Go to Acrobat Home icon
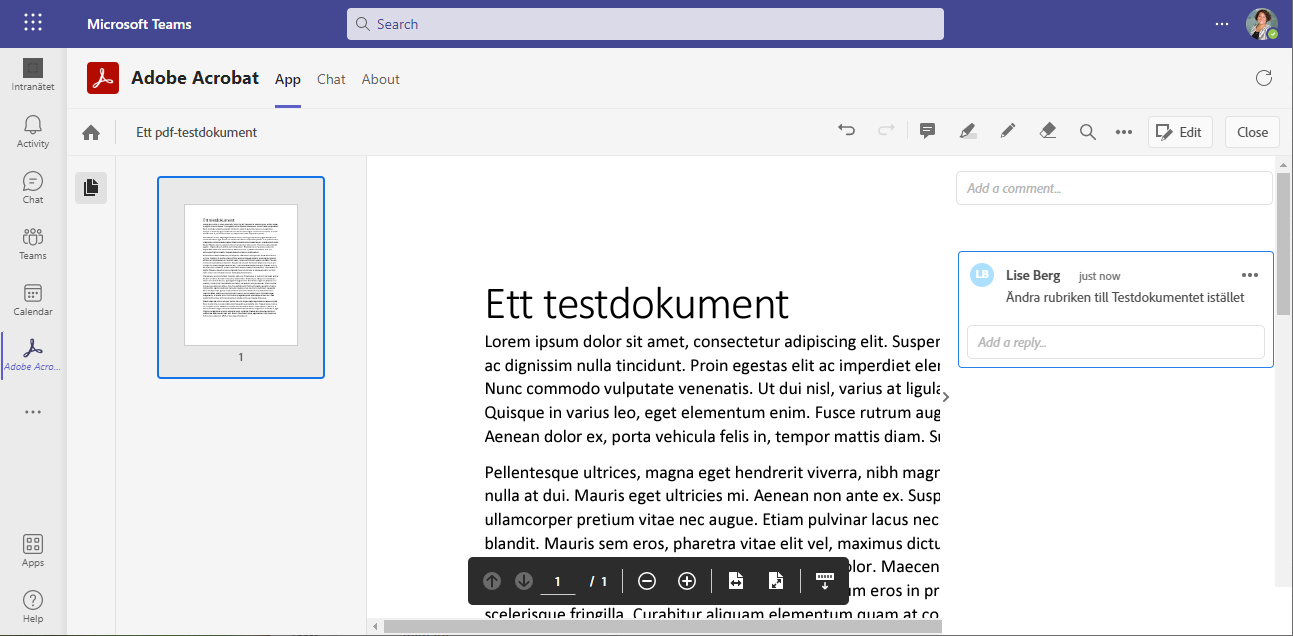Image resolution: width=1293 pixels, height=636 pixels. (91, 132)
